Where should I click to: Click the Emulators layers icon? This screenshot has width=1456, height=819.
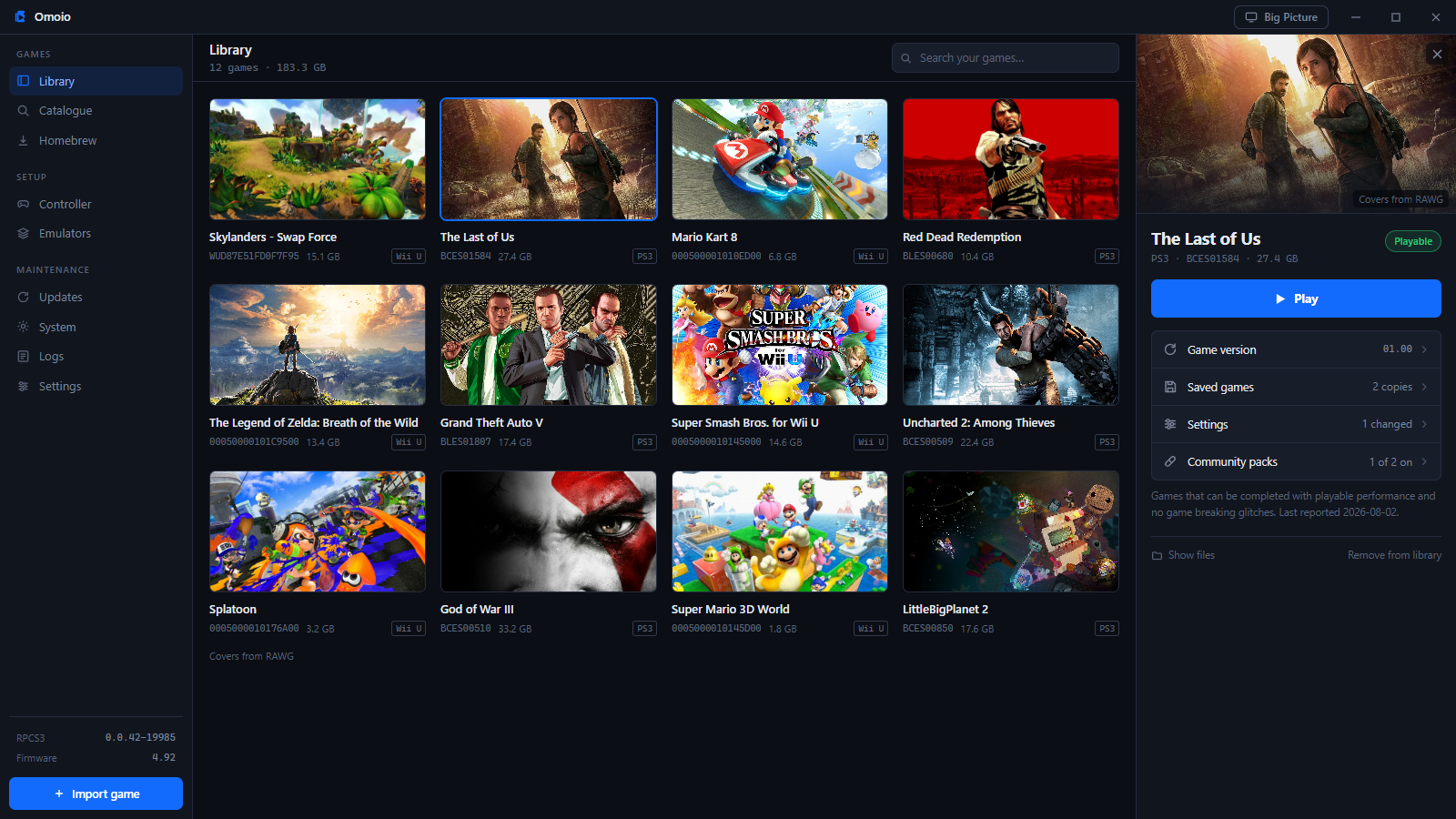tap(24, 234)
